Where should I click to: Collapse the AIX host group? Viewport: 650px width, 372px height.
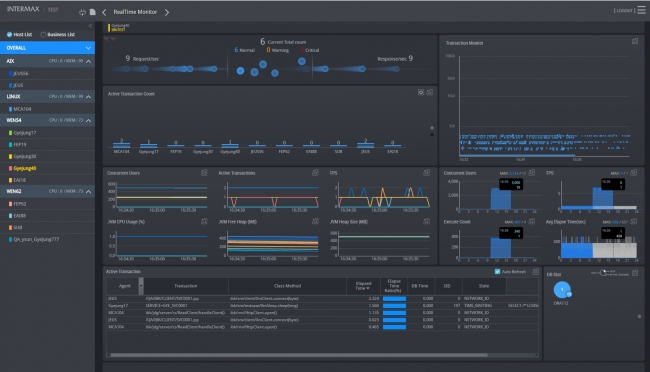click(88, 61)
